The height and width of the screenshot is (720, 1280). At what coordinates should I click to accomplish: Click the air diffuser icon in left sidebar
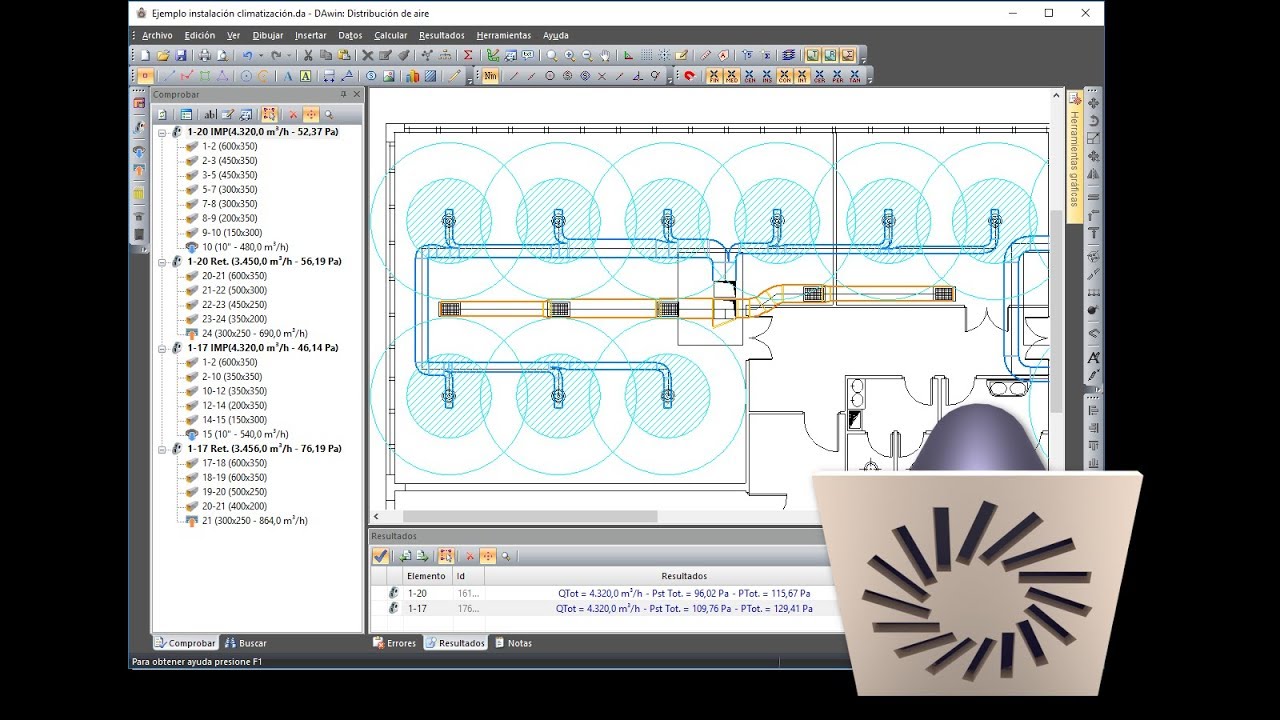point(138,151)
